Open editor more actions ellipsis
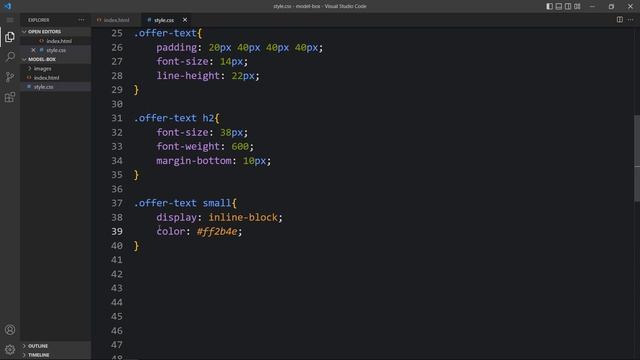This screenshot has height=360, width=640. 631,20
